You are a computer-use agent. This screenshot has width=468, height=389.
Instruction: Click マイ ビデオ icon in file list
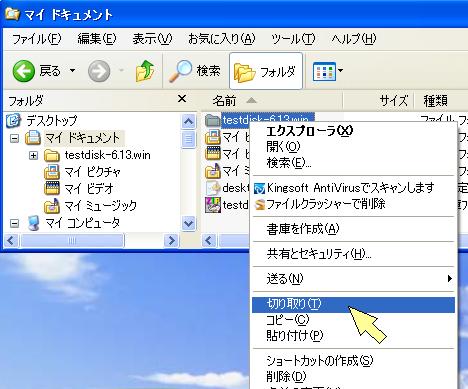coord(212,154)
